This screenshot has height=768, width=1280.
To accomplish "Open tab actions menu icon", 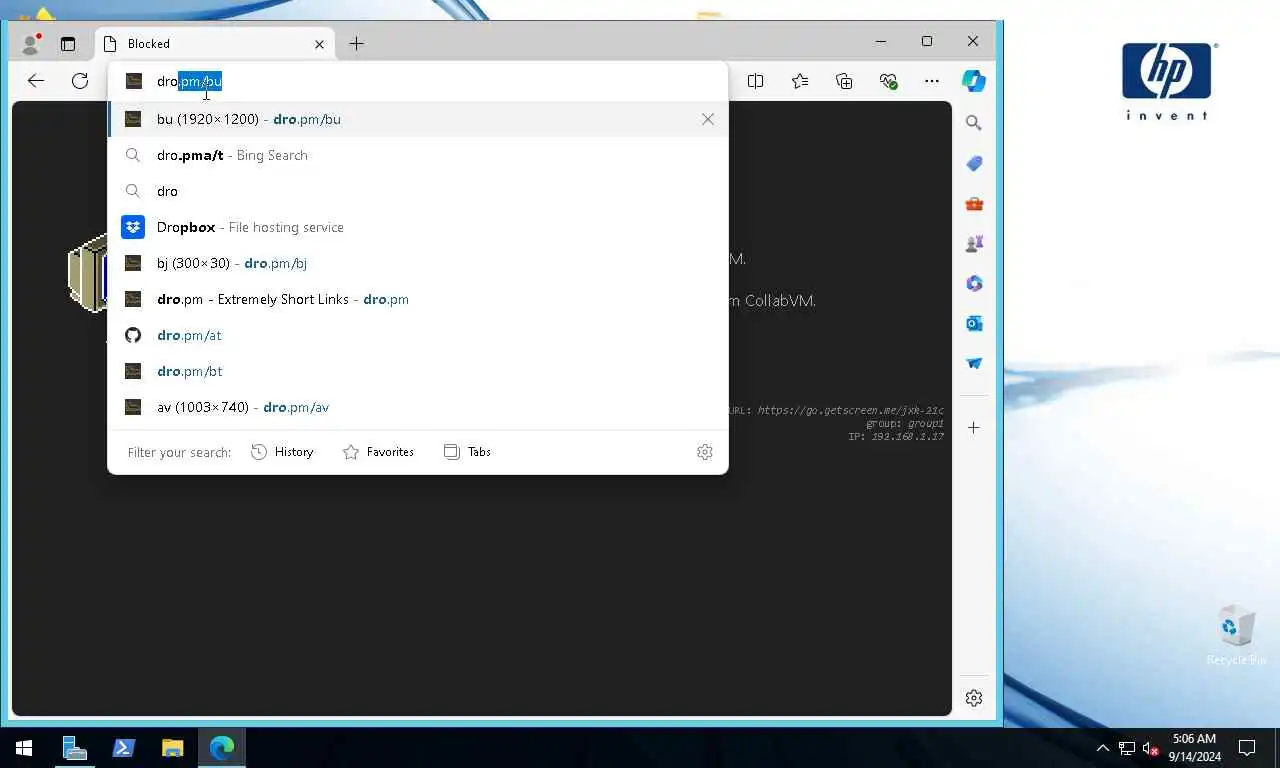I will (x=68, y=44).
